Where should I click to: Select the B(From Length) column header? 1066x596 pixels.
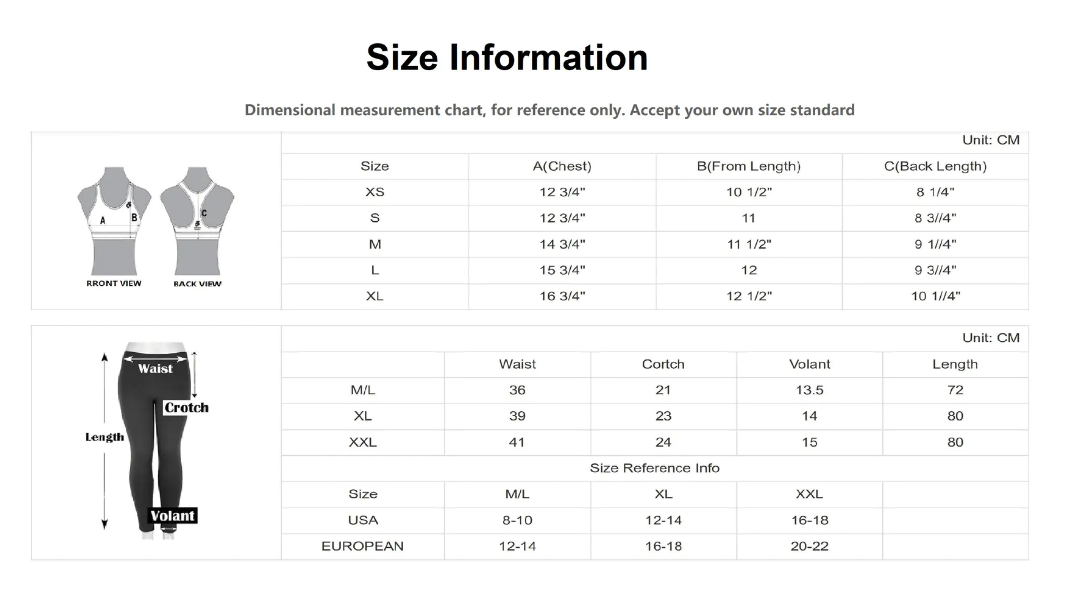point(749,166)
